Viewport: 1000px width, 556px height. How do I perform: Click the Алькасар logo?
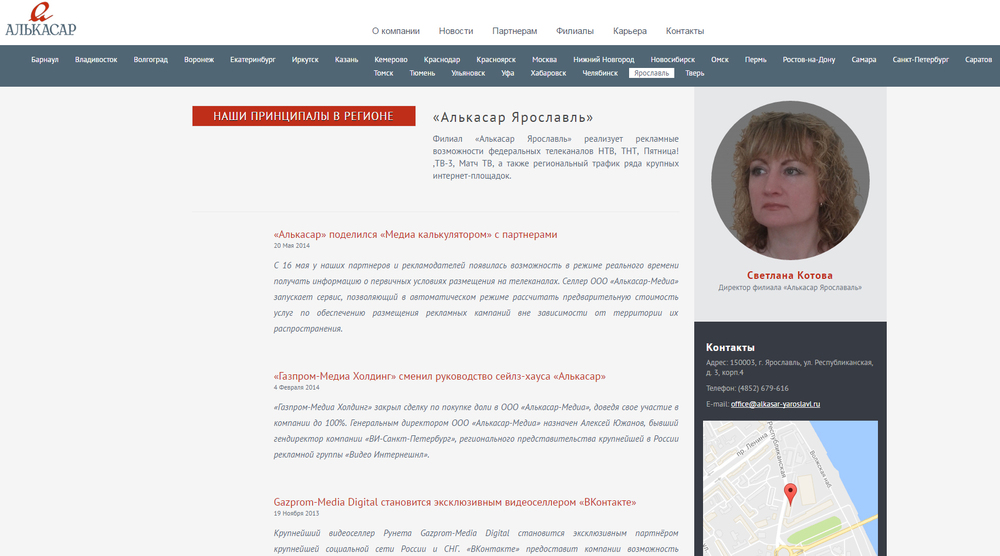(40, 20)
